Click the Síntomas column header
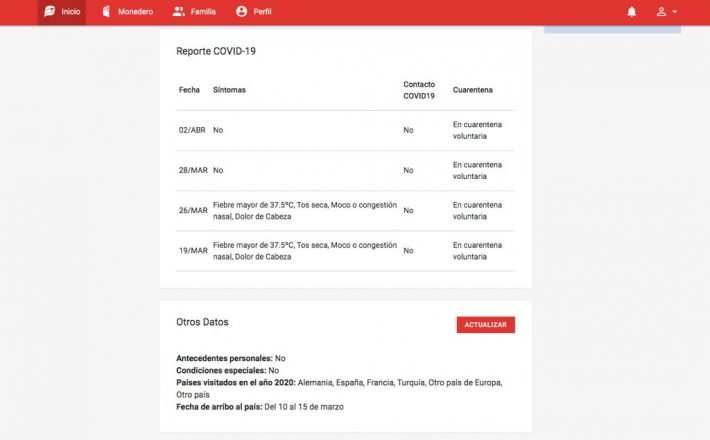This screenshot has width=710, height=440. (229, 90)
